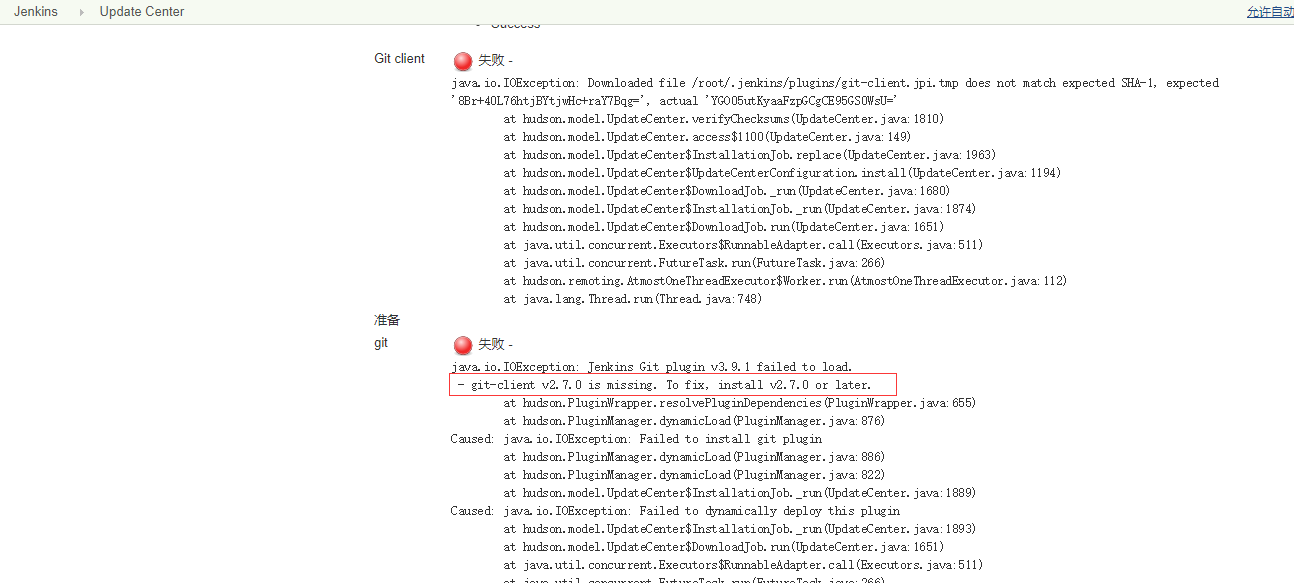Click the DownloadJob._run line 1680 trace
This screenshot has width=1294, height=583.
point(727,191)
